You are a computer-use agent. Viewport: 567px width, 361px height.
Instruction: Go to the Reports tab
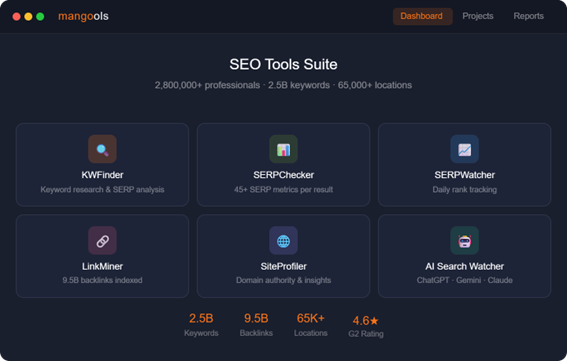pos(528,16)
